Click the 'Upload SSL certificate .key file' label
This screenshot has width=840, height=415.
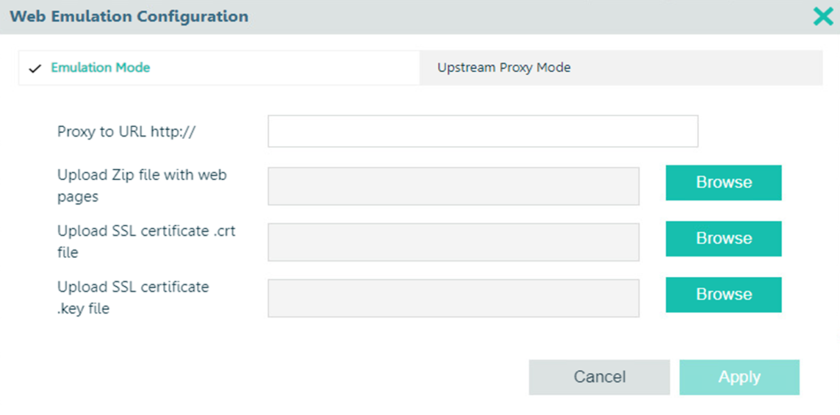(x=133, y=298)
